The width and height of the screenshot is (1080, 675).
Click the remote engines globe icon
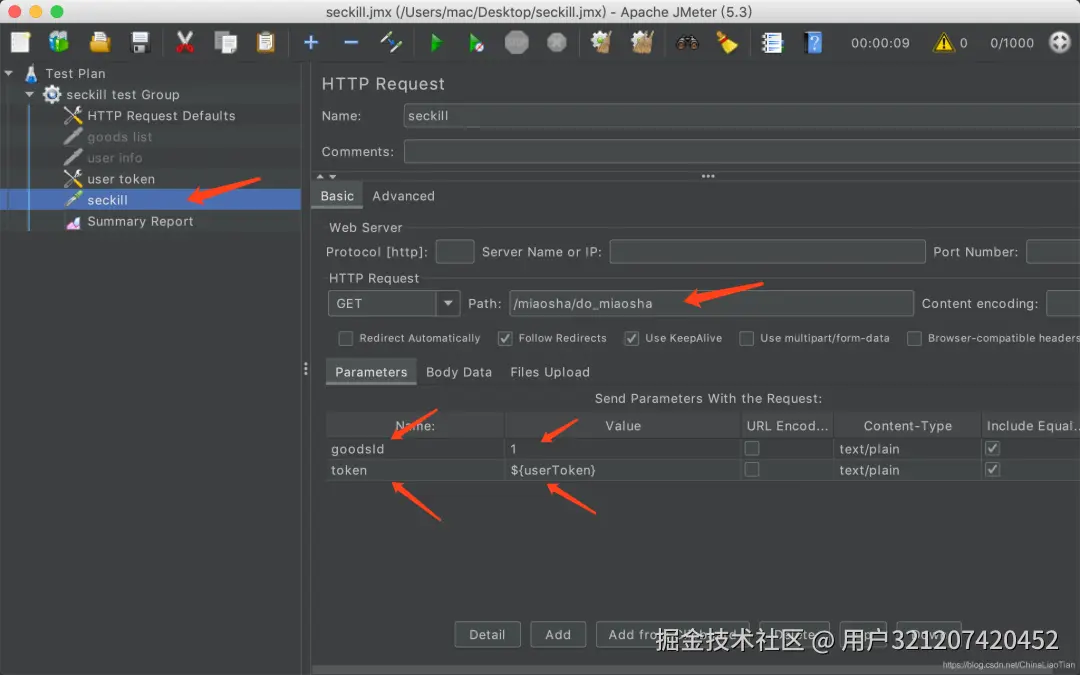coord(1059,43)
